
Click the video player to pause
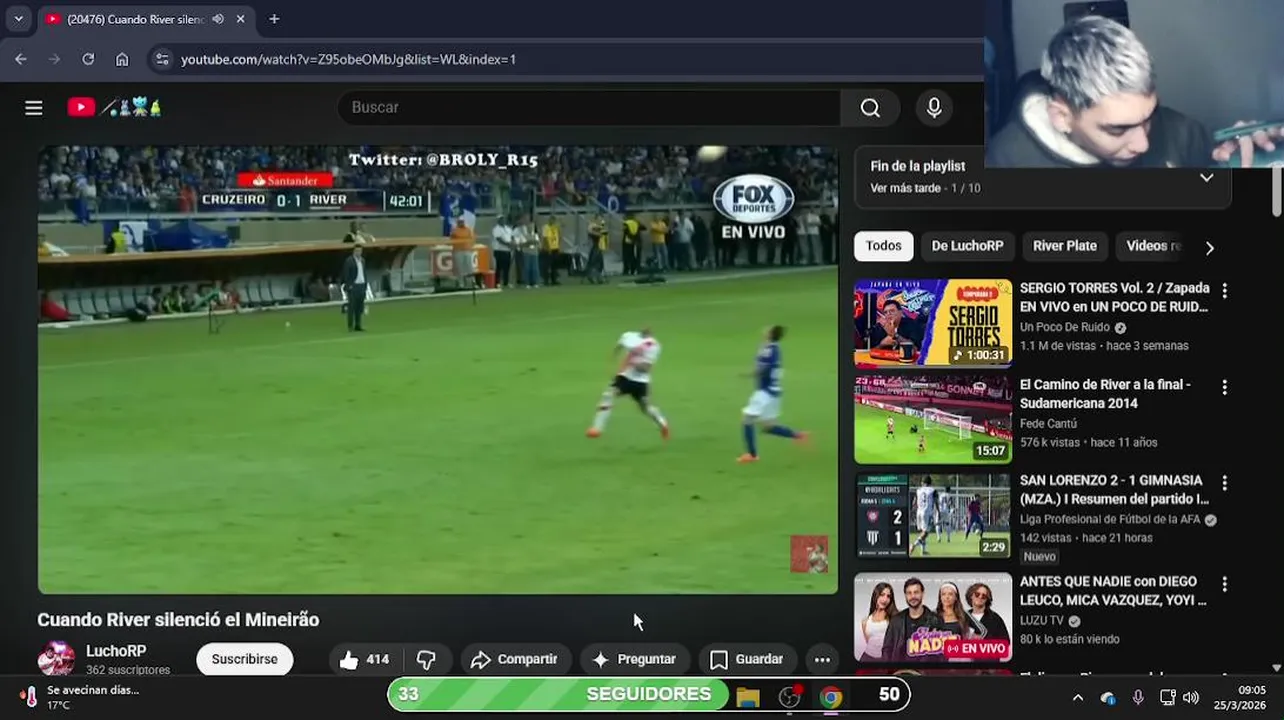[x=438, y=370]
